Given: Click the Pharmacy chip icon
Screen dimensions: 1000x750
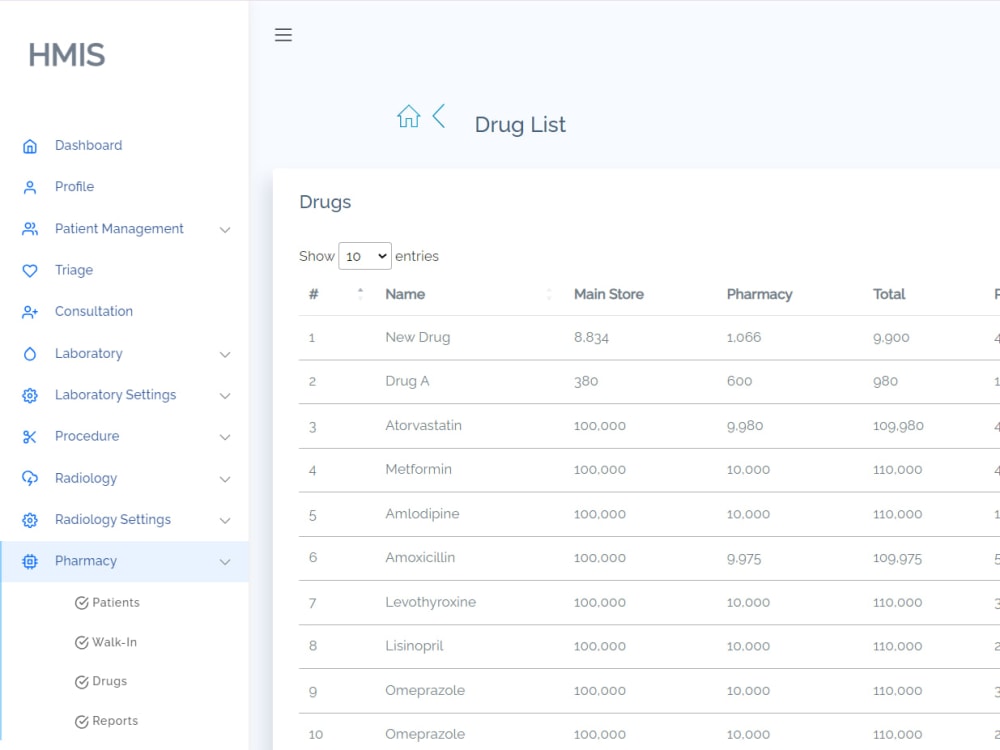Looking at the screenshot, I should (x=30, y=562).
